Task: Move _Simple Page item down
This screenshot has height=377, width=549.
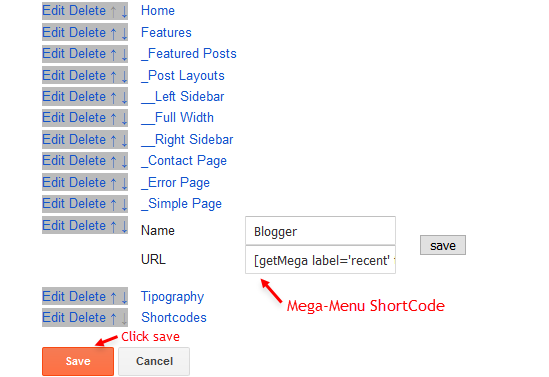Action: (124, 205)
